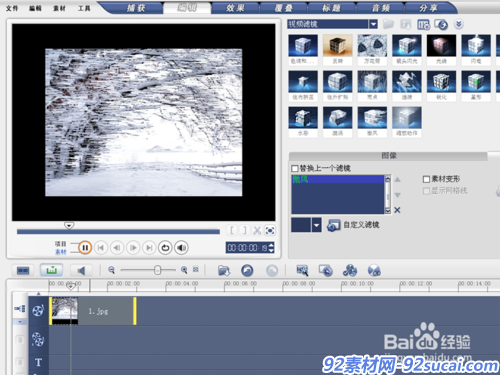Screen dimensions: 500x375
Task: Select the 镜头闪光 lens flare filter
Action: [x=407, y=50]
